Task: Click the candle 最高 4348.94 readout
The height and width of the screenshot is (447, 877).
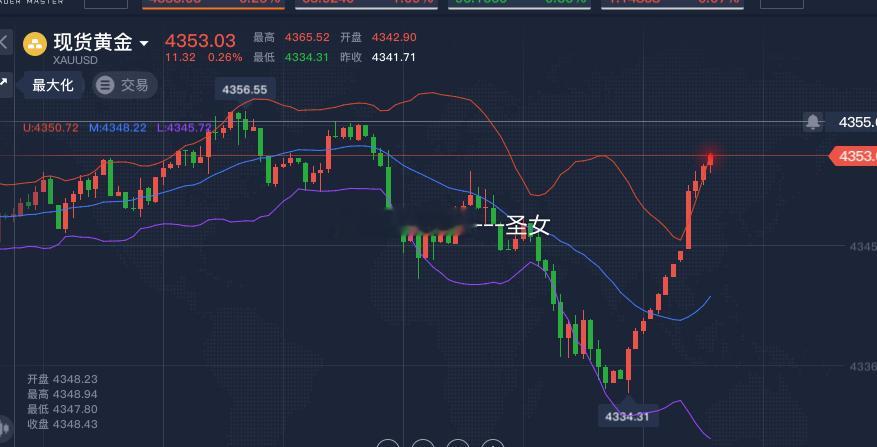Action: point(63,394)
